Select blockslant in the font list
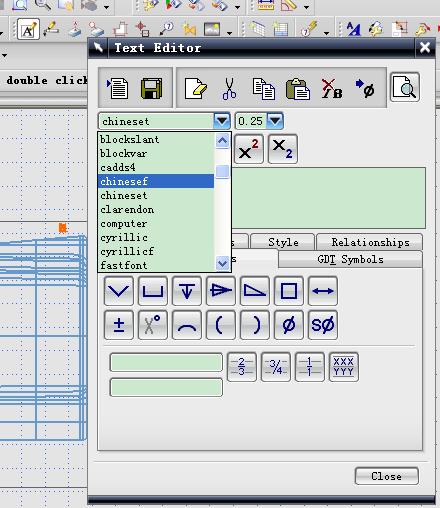Viewport: 440px width, 508px height. coord(156,139)
